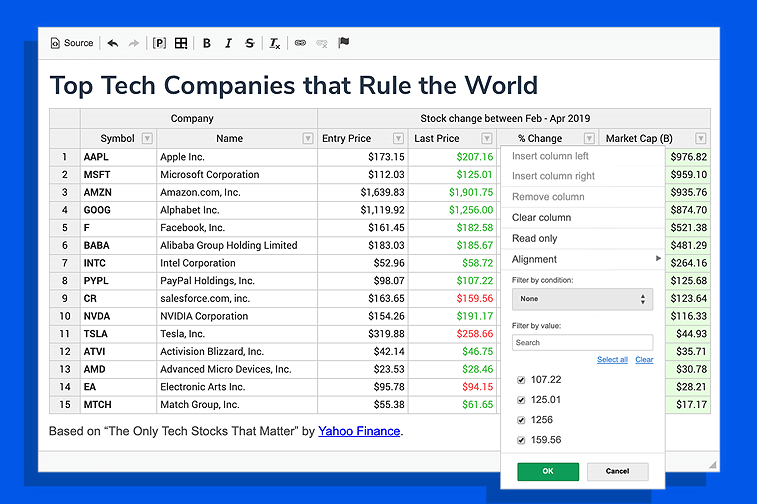This screenshot has height=504, width=757.
Task: Click the Top Tech Companies heading
Action: tap(294, 86)
